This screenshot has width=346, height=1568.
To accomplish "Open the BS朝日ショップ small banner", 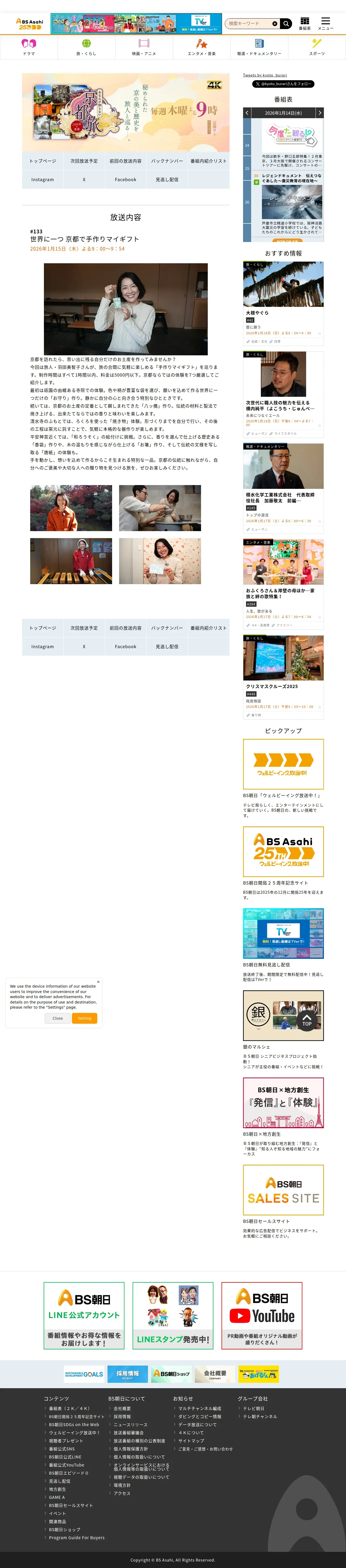I will click(x=171, y=1374).
